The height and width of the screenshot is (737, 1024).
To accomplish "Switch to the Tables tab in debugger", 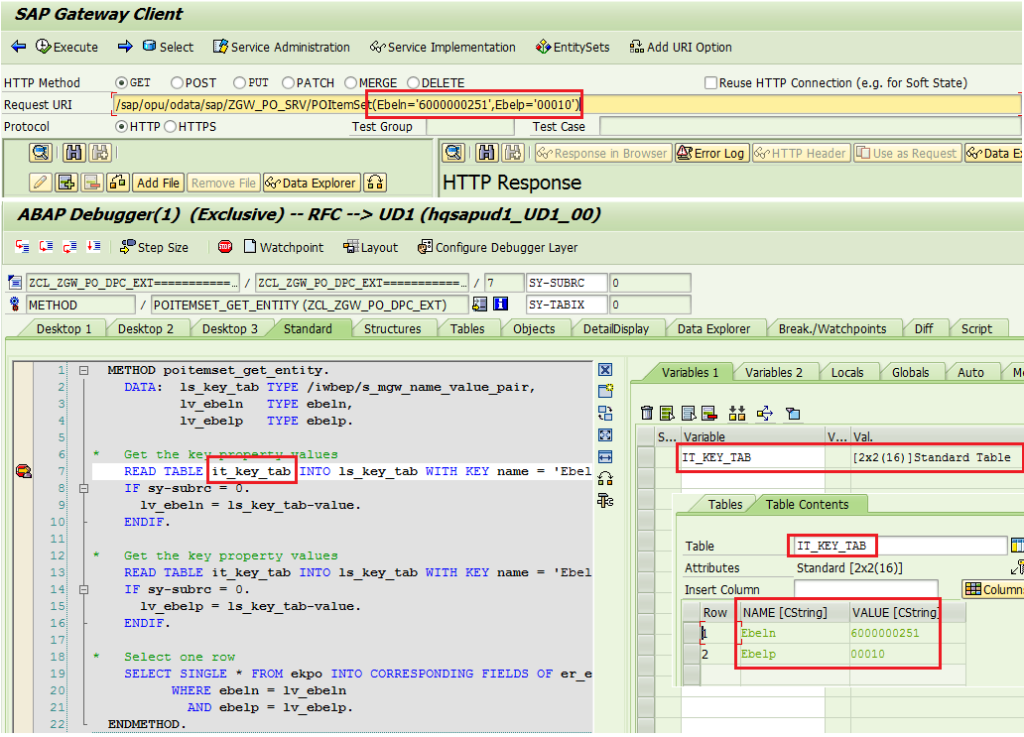I will point(467,329).
